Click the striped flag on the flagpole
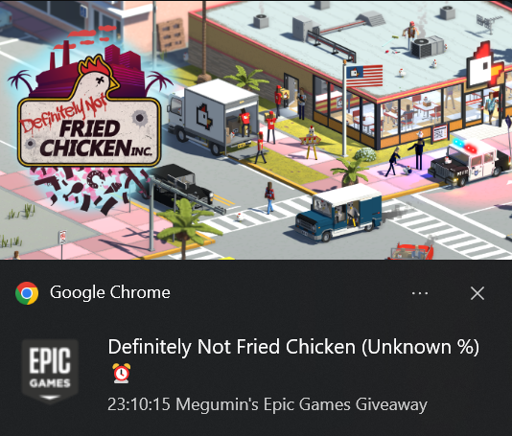 click(x=364, y=76)
